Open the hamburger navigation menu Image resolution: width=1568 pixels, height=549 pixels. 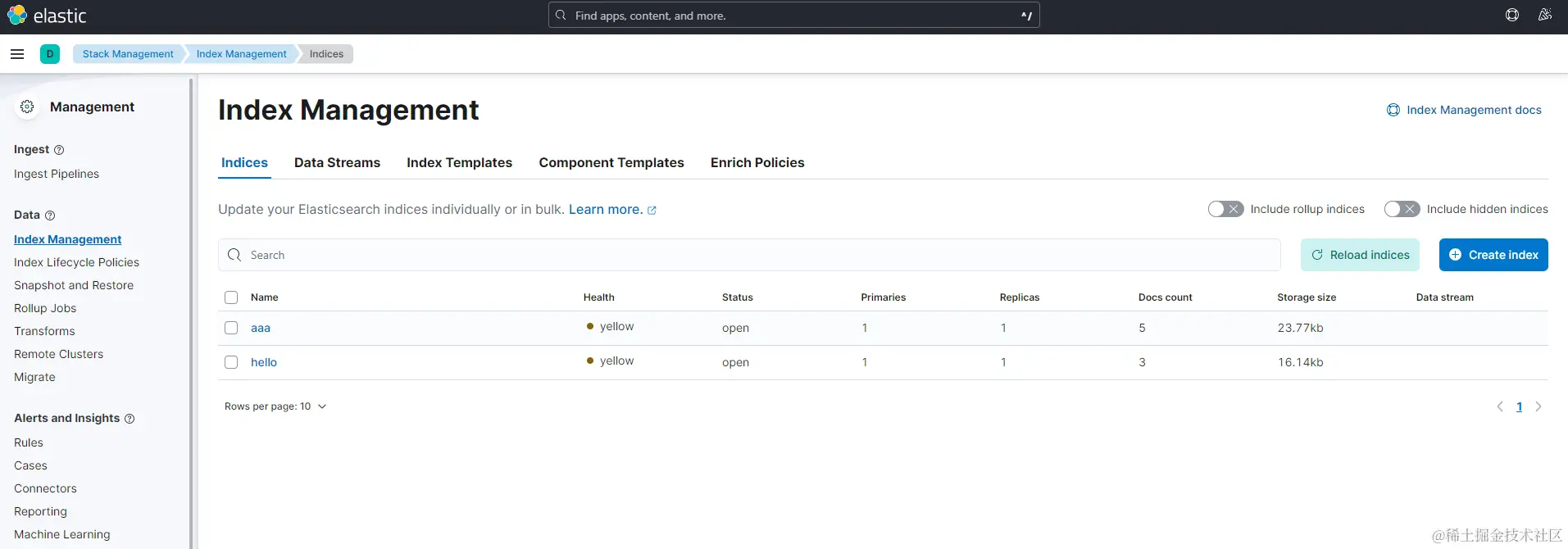click(x=17, y=54)
